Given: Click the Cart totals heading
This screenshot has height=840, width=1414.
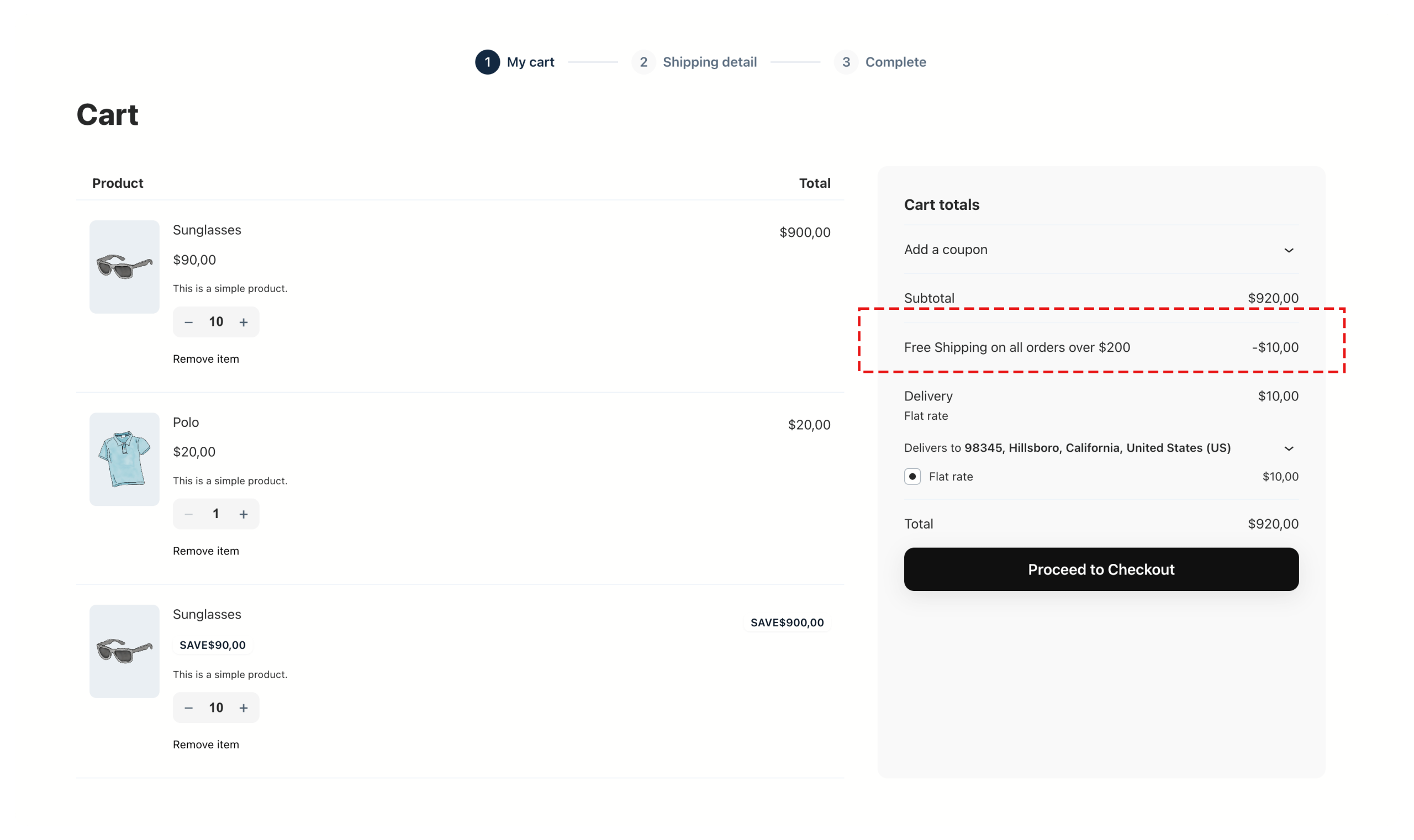Looking at the screenshot, I should (941, 204).
